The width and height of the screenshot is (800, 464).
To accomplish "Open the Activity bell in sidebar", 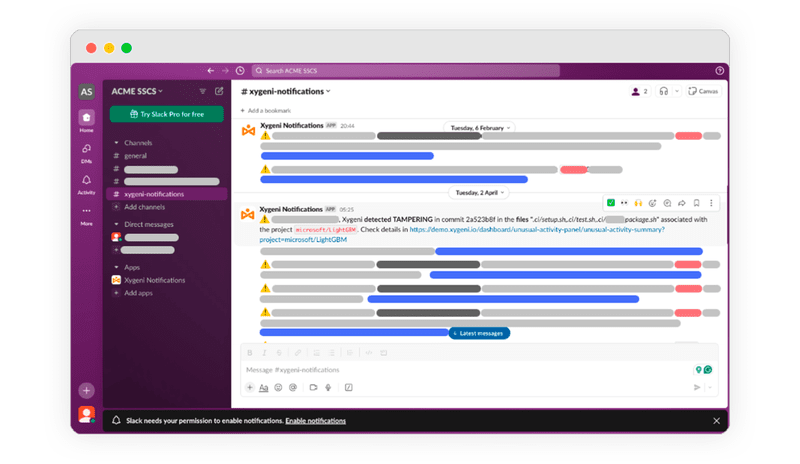I will (86, 181).
